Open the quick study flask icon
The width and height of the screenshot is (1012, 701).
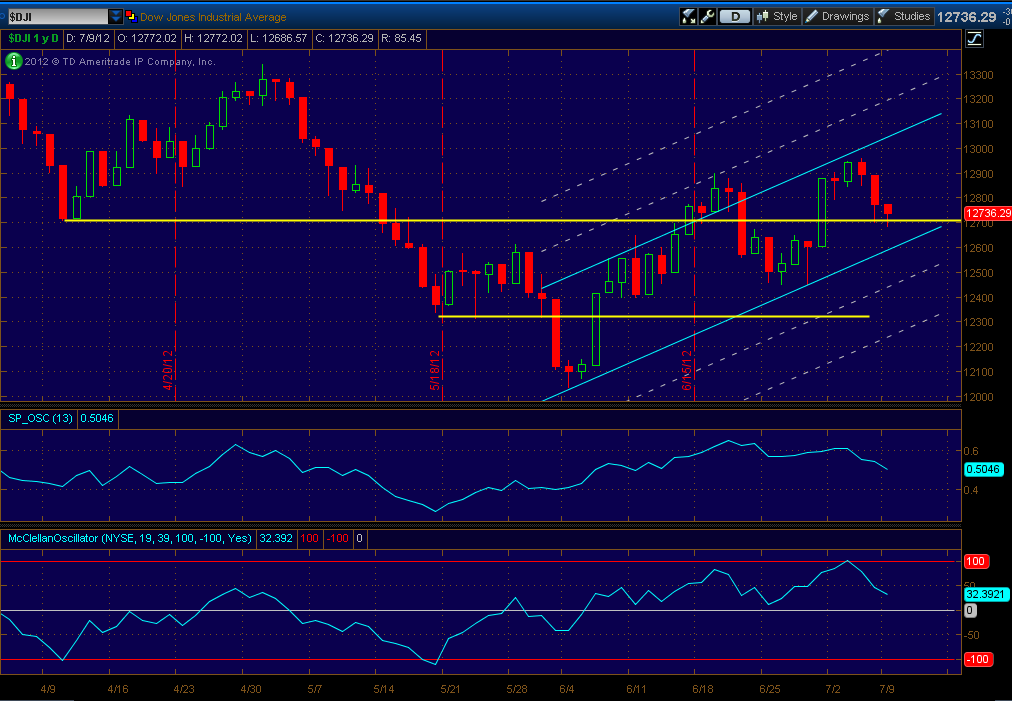(x=689, y=17)
